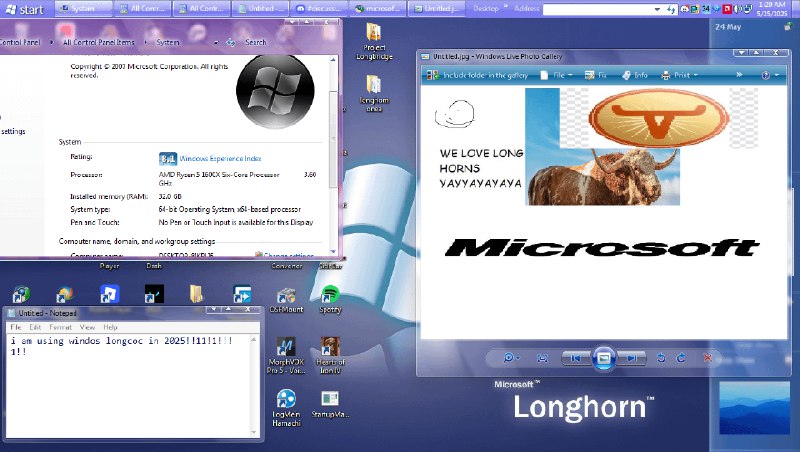Open the Help dropdown in Photo Gallery
Viewport: 800px width, 452px height.
tap(770, 76)
